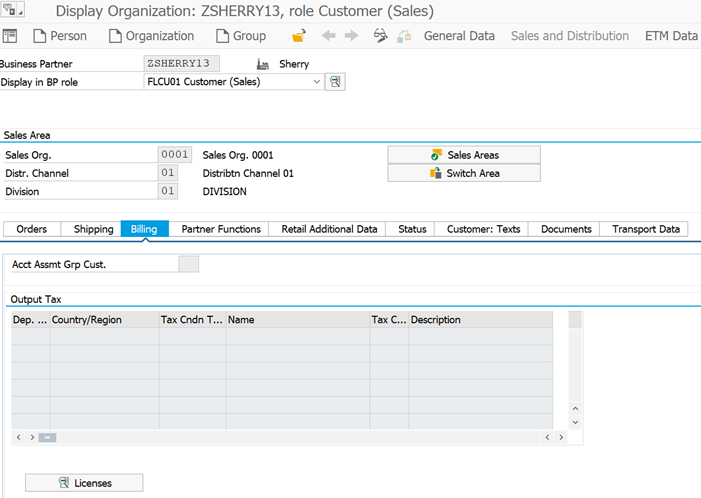Click the Dep. ... column header
This screenshot has height=498, width=701.
(30, 320)
